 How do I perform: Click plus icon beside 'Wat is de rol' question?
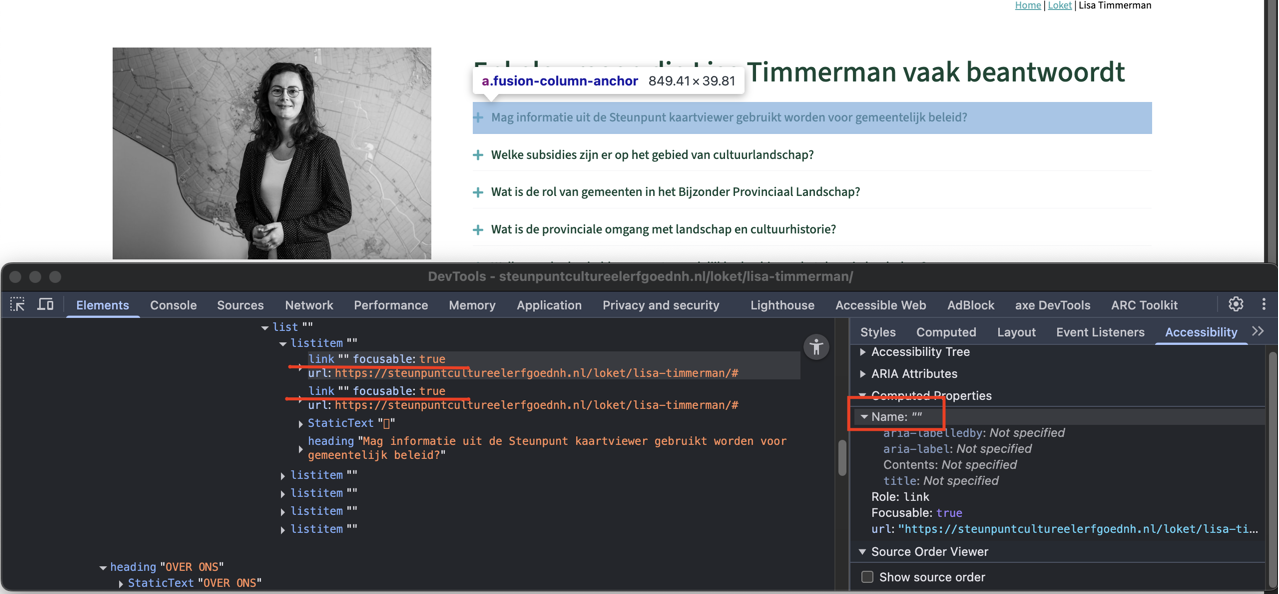coord(478,192)
